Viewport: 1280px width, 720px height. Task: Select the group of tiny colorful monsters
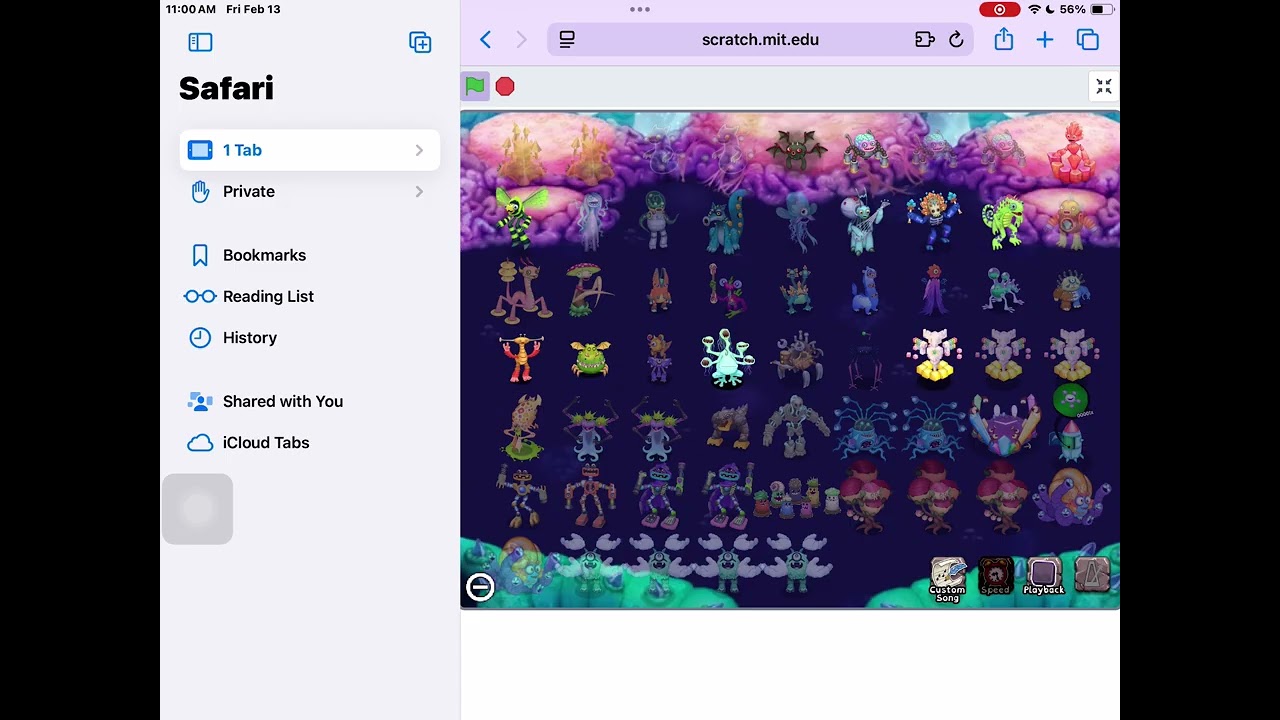pos(796,497)
